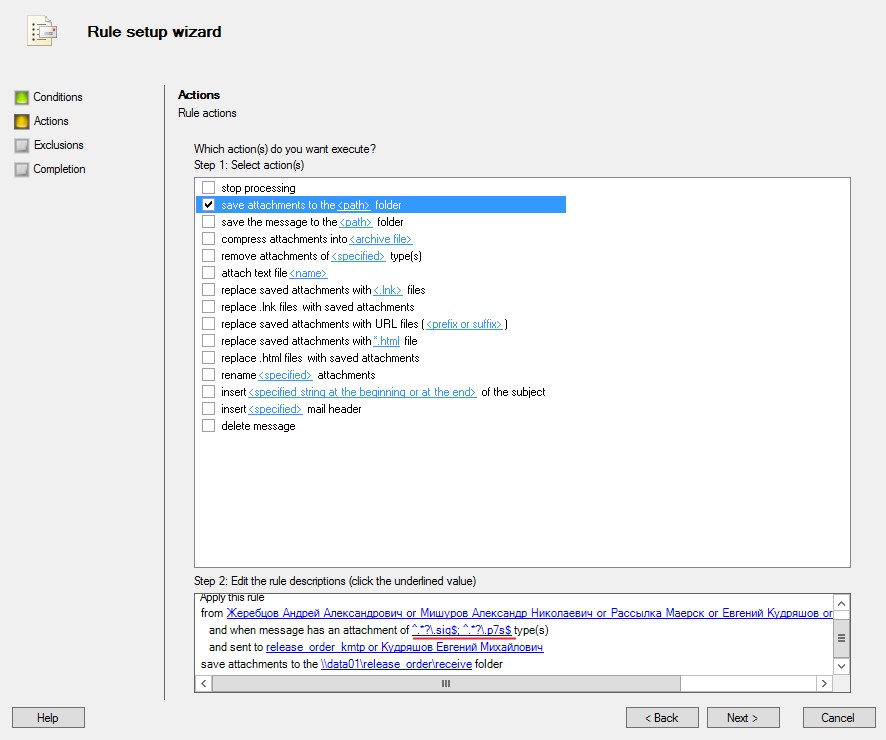Click the Rule setup wizard header icon
This screenshot has width=886, height=740.
(x=41, y=31)
